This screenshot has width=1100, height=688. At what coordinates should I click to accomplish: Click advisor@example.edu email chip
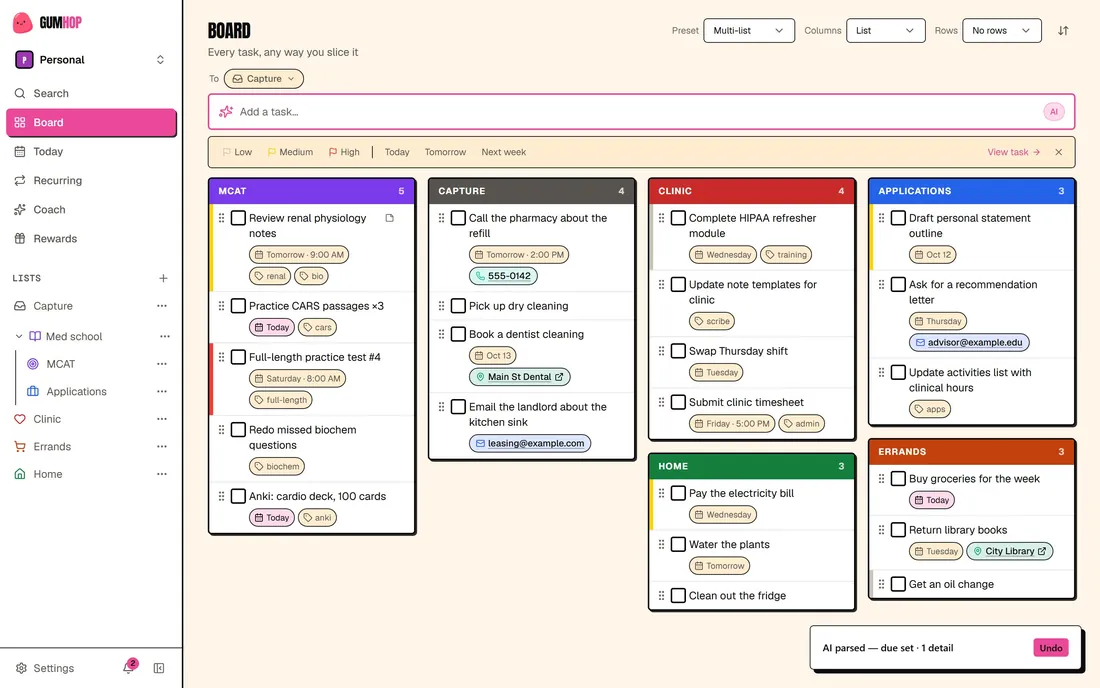(x=969, y=342)
